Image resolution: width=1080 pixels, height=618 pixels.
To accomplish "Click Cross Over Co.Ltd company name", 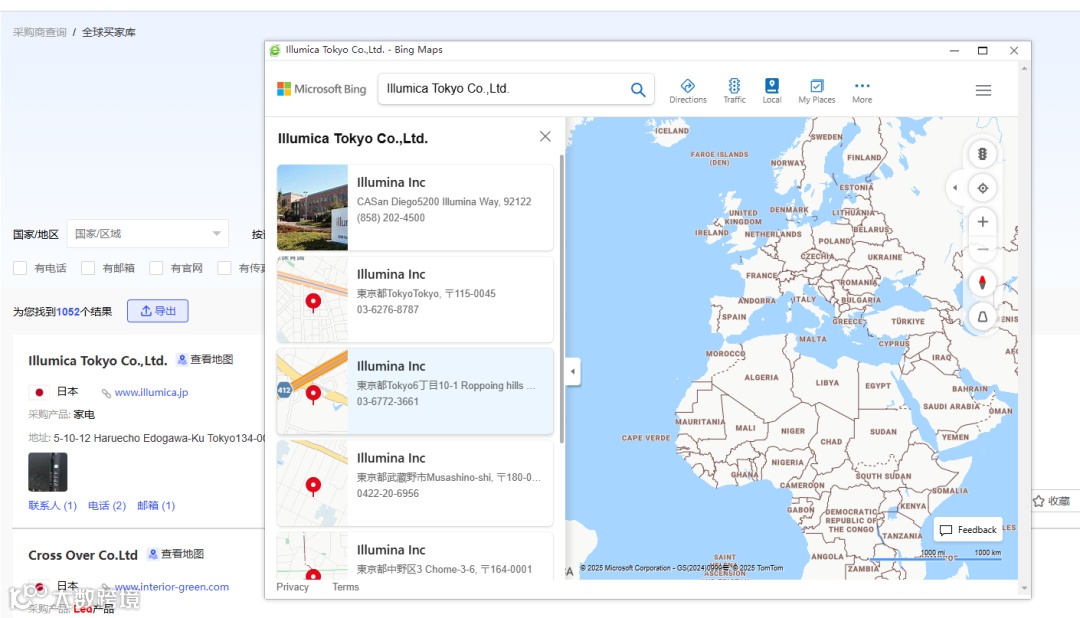I will pos(83,555).
